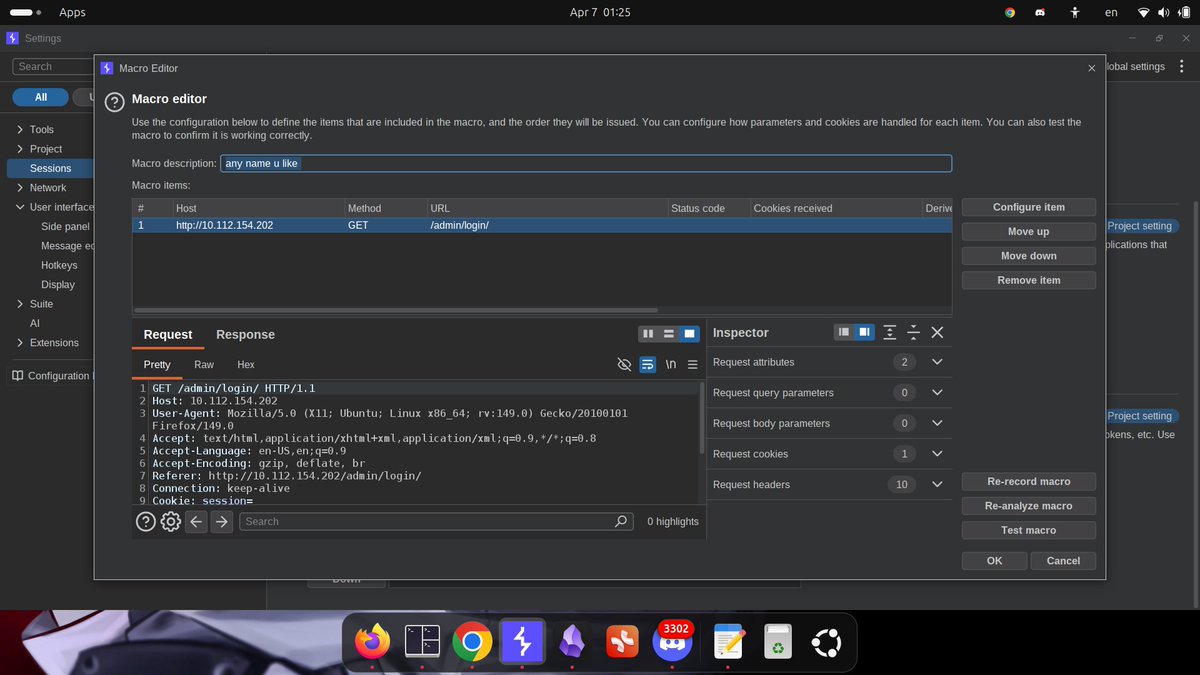The height and width of the screenshot is (675, 1200).
Task: Switch to the Response tab
Action: point(245,335)
